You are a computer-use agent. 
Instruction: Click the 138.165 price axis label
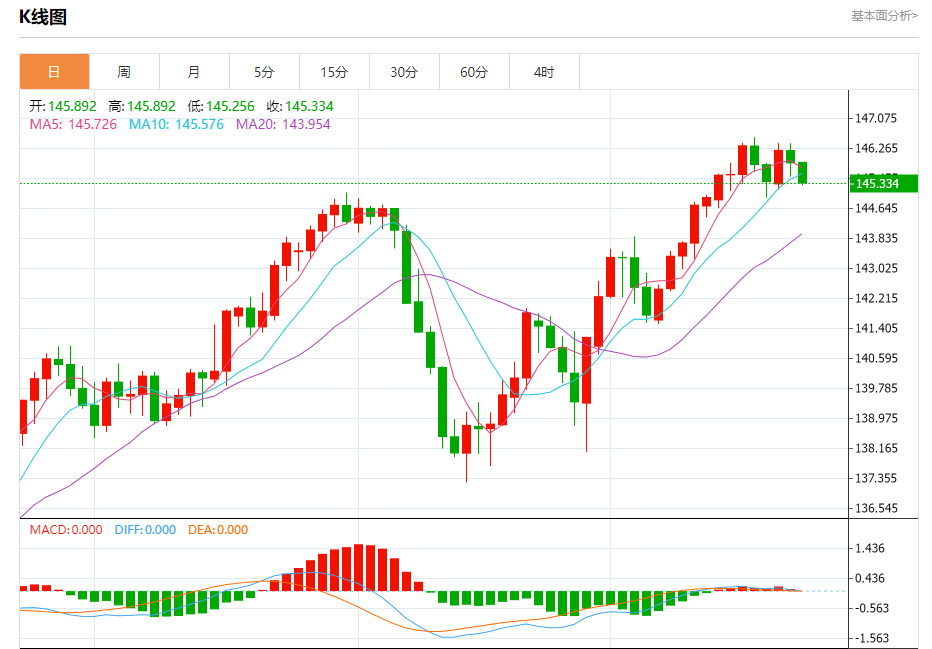coord(876,448)
